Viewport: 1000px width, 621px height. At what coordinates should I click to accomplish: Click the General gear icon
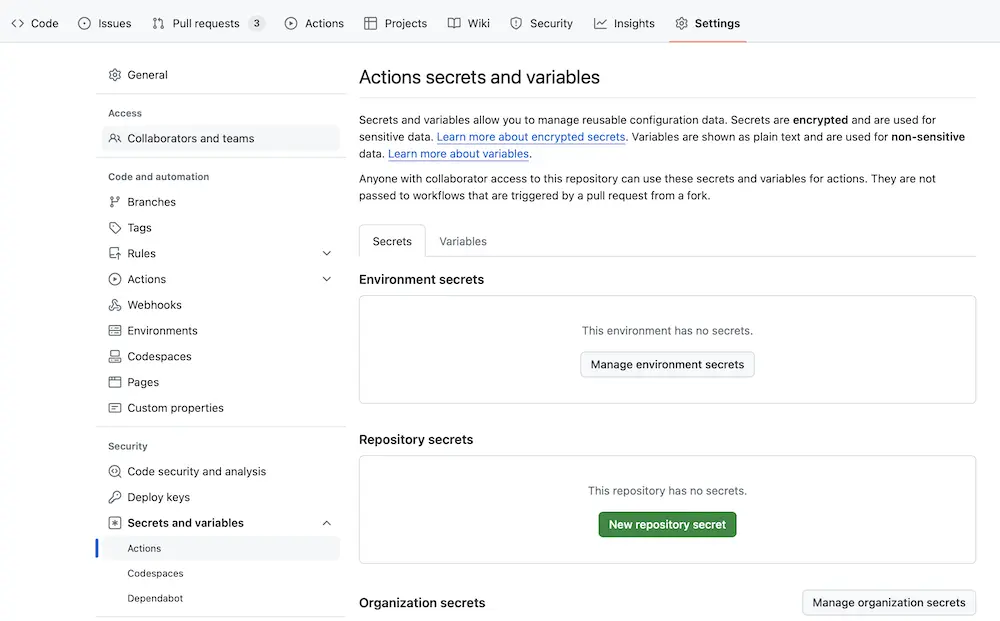tap(114, 74)
